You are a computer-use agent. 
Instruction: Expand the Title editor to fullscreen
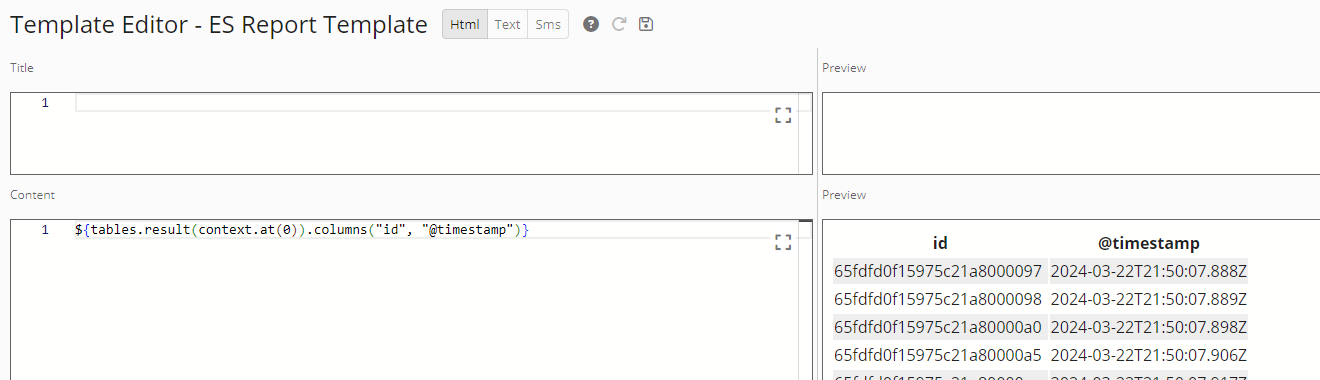tap(783, 115)
